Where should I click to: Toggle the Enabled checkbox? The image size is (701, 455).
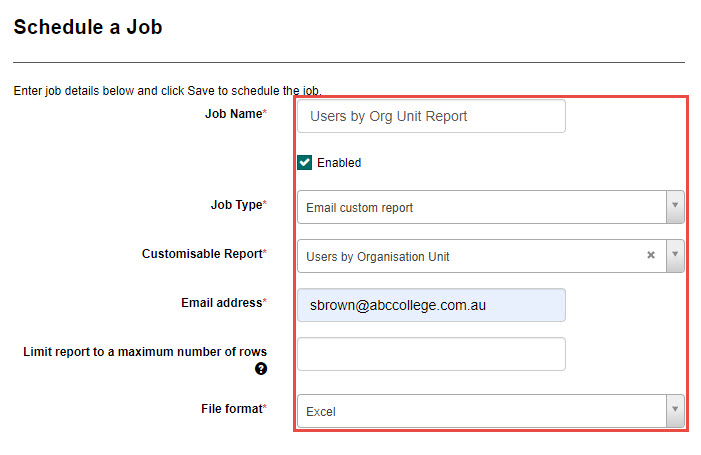tap(305, 162)
